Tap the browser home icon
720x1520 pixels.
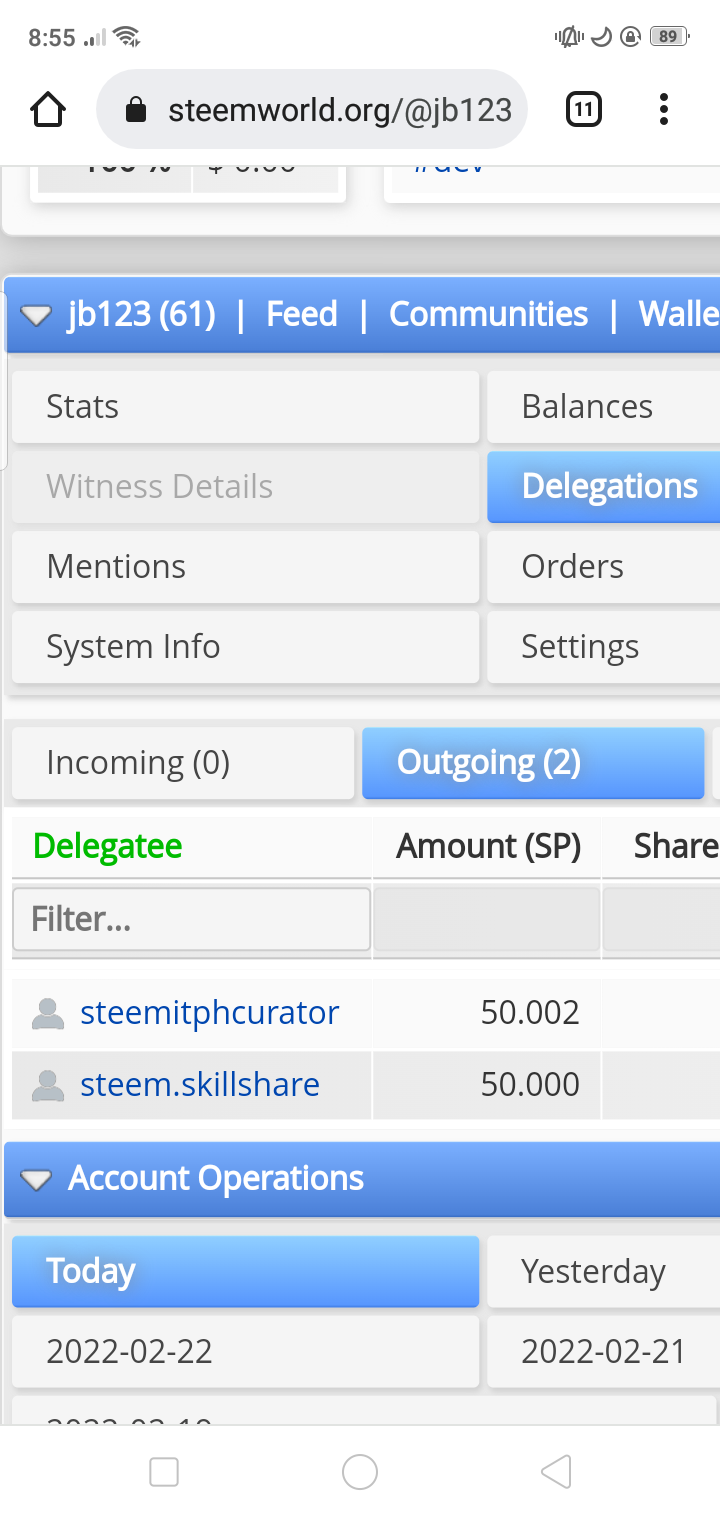pos(48,109)
